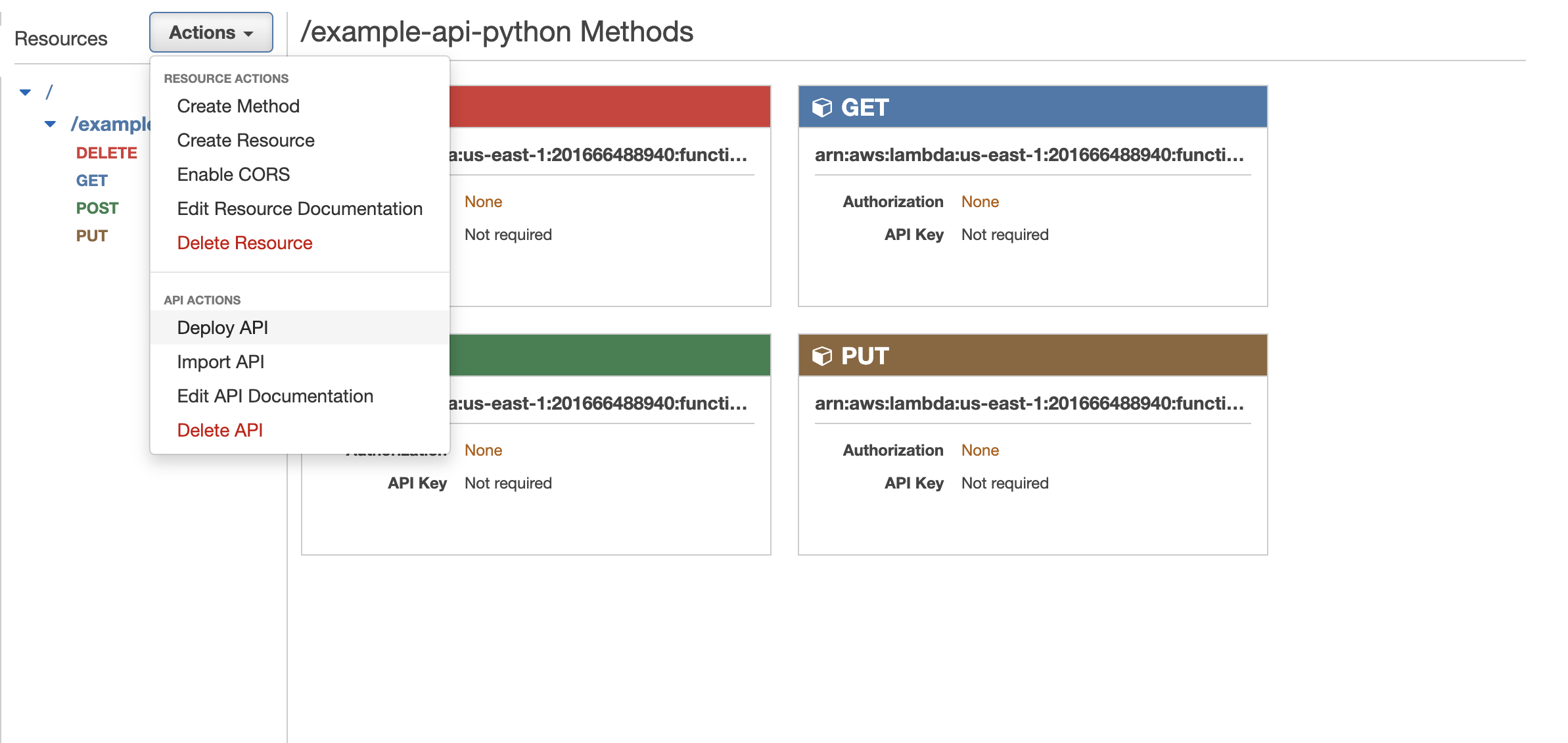Viewport: 1568px width, 743px height.
Task: Choose Create Method from the menu
Action: 238,106
